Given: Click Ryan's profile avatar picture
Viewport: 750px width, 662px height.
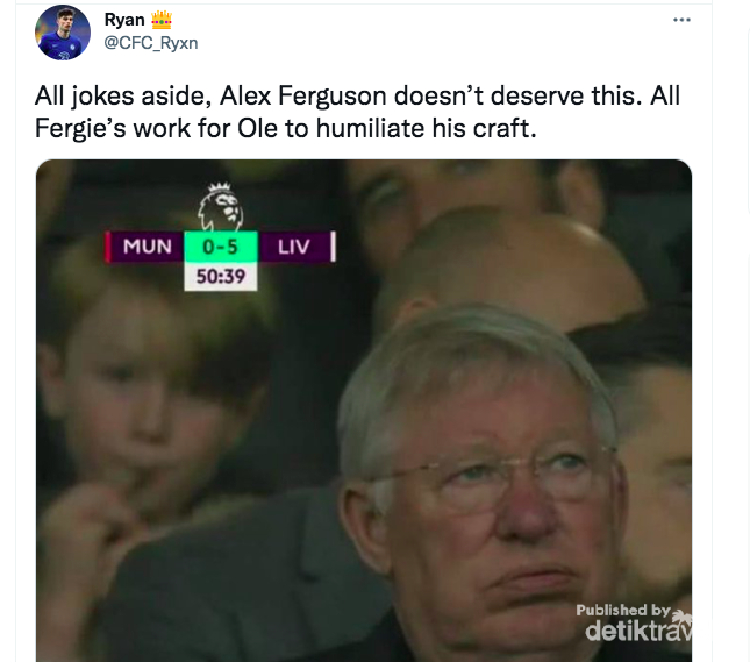Looking at the screenshot, I should pos(63,32).
